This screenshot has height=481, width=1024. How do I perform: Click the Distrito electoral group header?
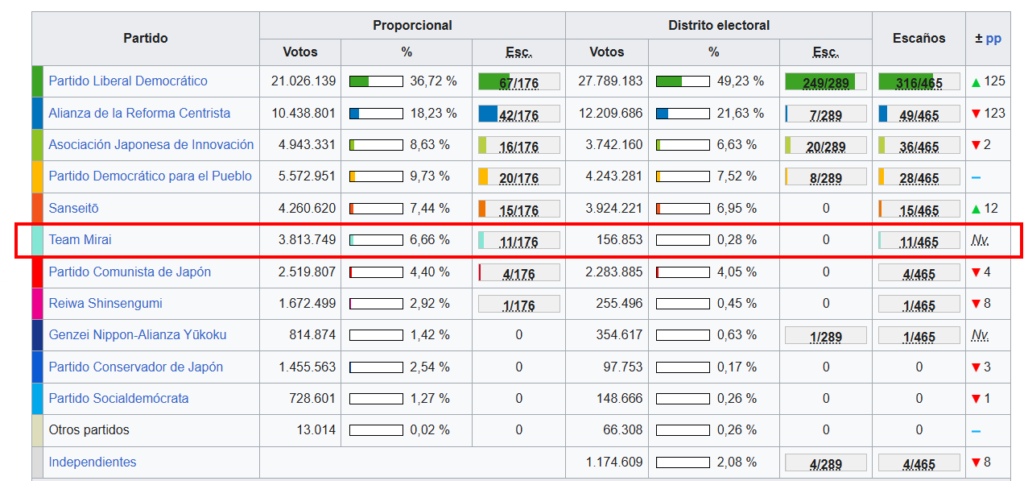click(718, 25)
